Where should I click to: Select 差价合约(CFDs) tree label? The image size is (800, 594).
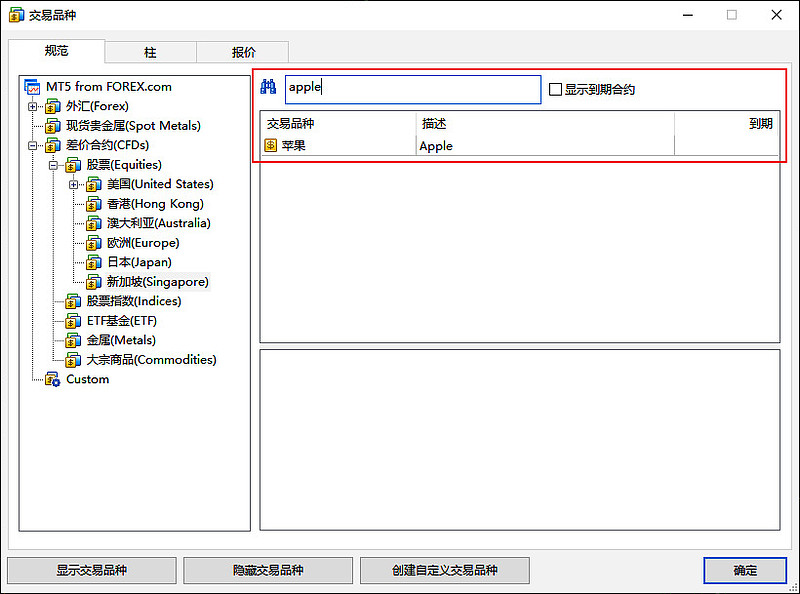107,145
